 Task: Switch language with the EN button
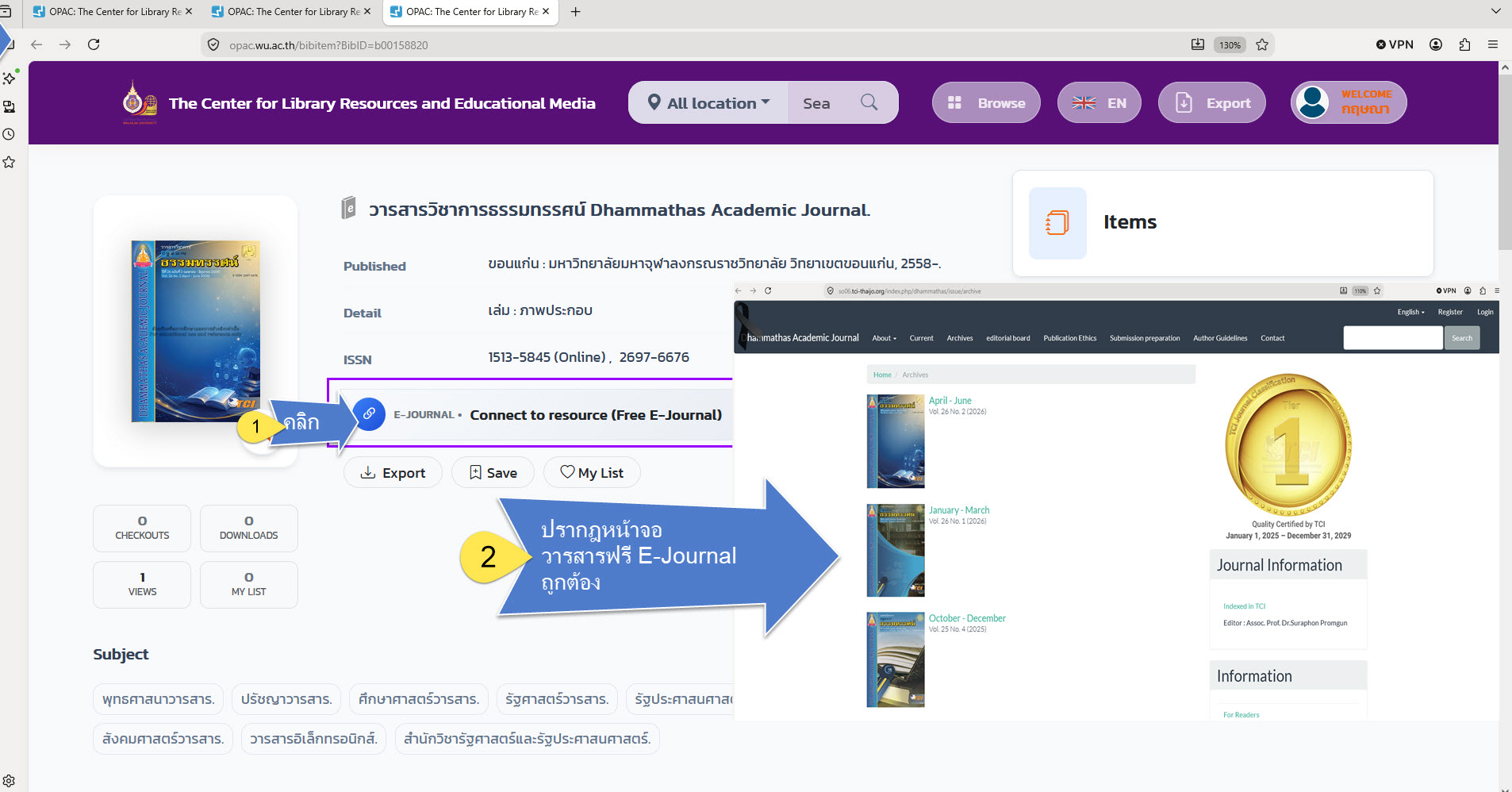click(x=1099, y=102)
